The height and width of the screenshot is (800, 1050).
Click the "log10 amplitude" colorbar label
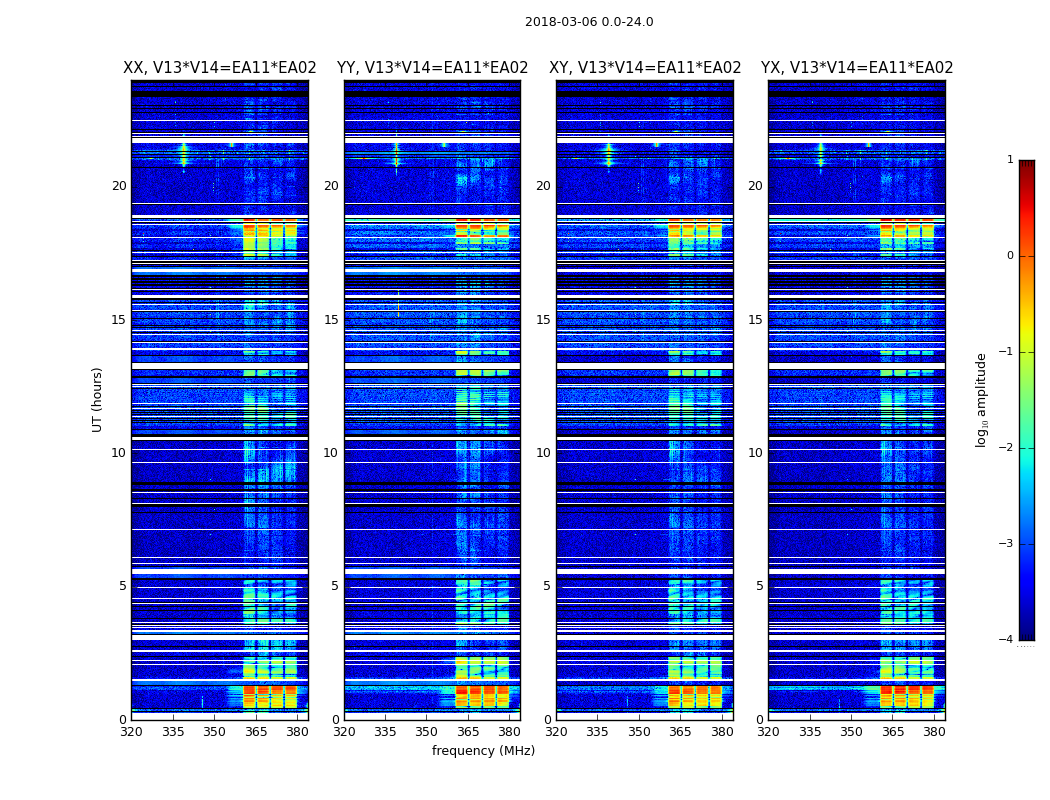[x=982, y=399]
